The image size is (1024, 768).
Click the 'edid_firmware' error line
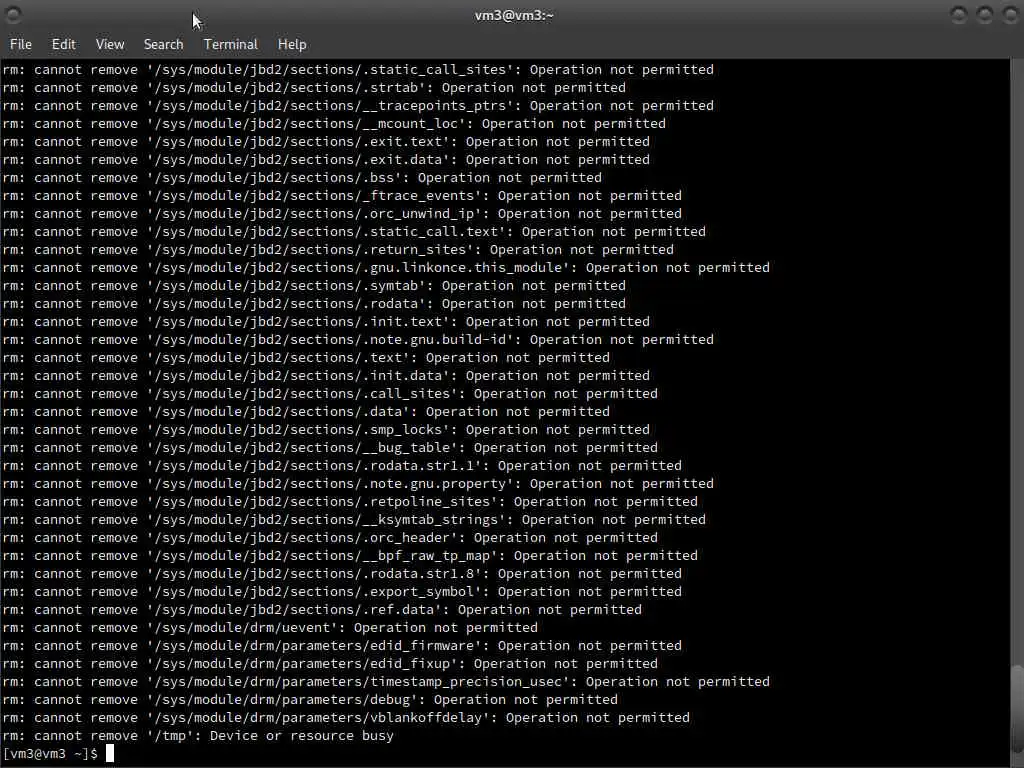pos(342,645)
